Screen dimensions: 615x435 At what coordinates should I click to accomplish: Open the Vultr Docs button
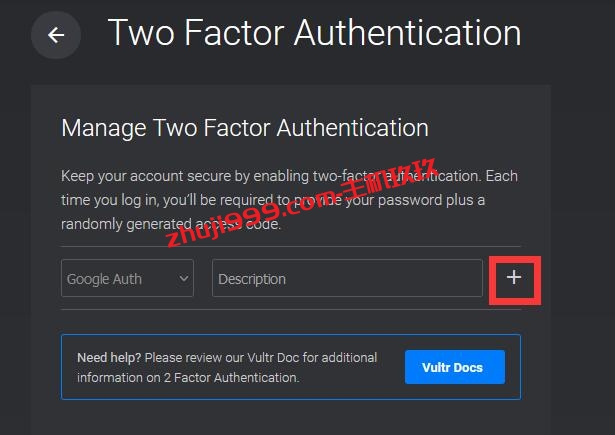pyautogui.click(x=455, y=367)
